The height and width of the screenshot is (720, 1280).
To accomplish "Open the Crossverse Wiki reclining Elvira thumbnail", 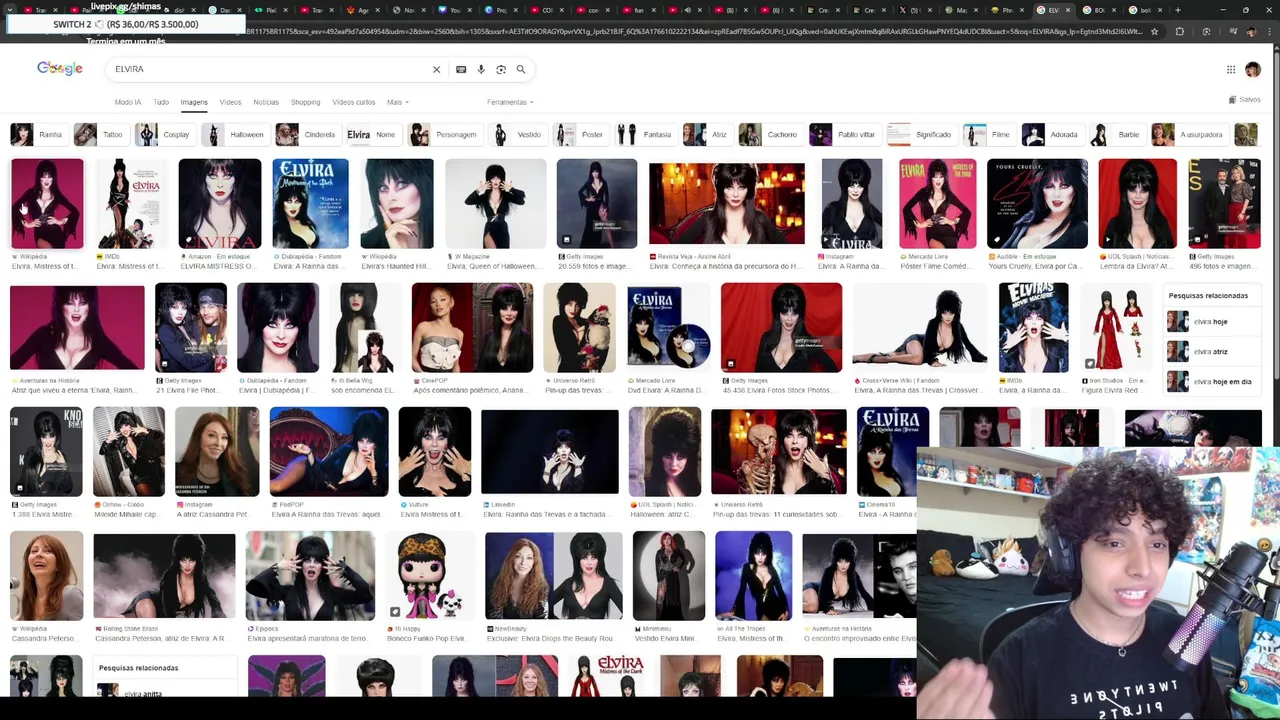I will (919, 327).
